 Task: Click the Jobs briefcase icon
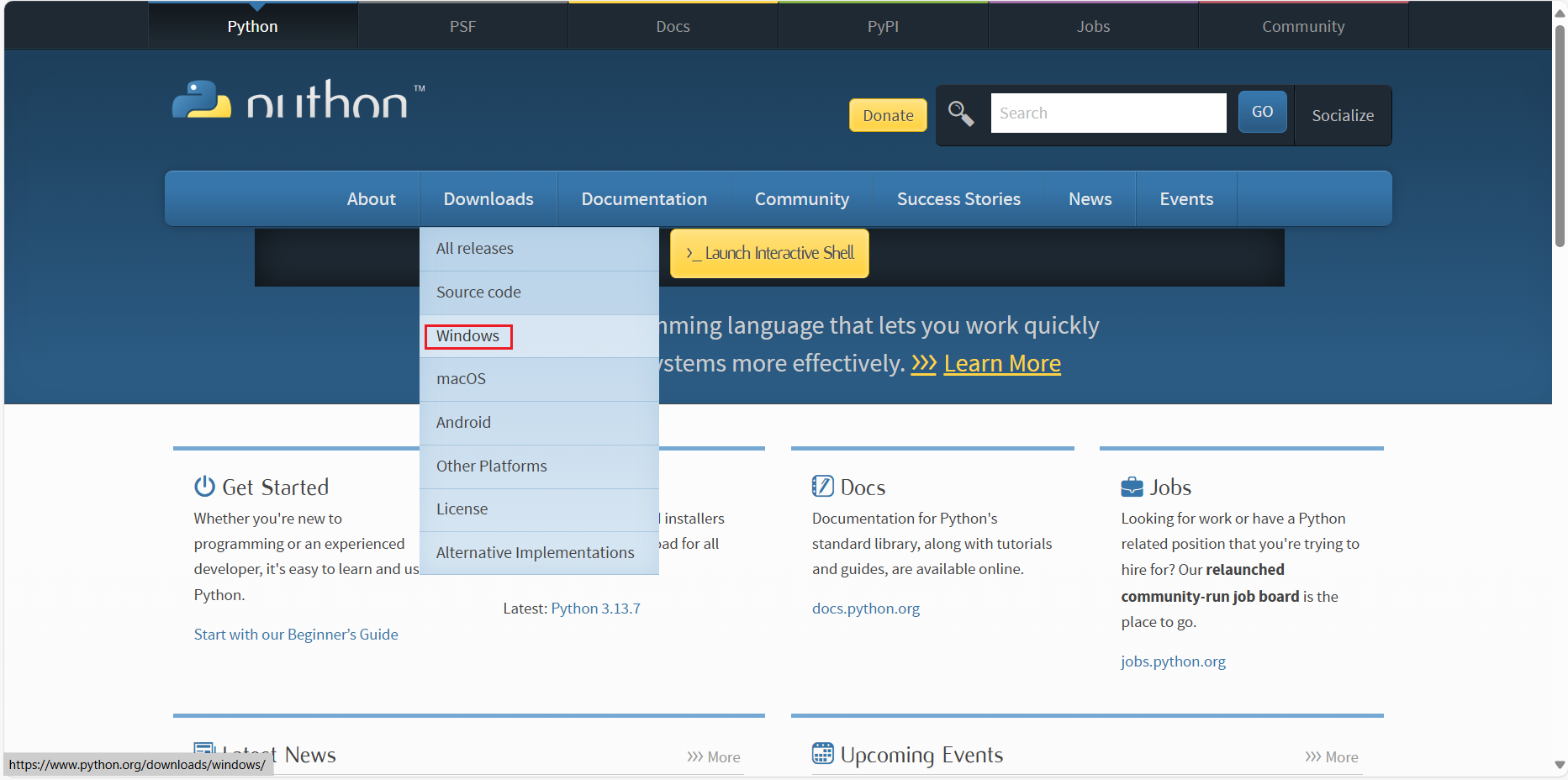(x=1132, y=487)
